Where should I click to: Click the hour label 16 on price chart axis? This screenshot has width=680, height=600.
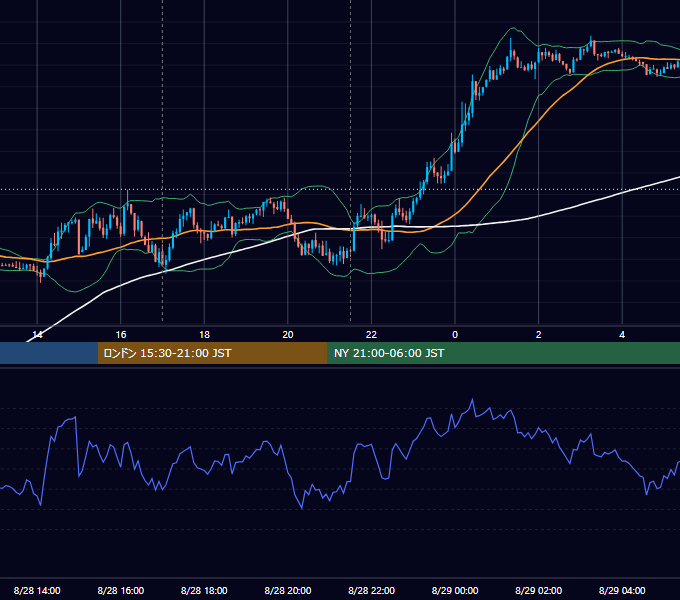tap(121, 335)
